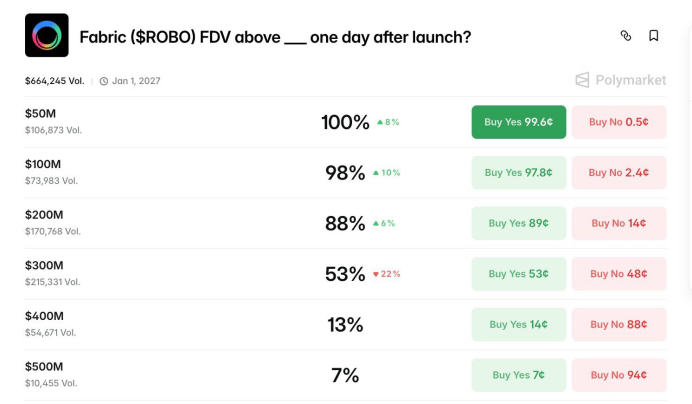Buy Yes at 97.8¢ for $100M

click(x=519, y=173)
